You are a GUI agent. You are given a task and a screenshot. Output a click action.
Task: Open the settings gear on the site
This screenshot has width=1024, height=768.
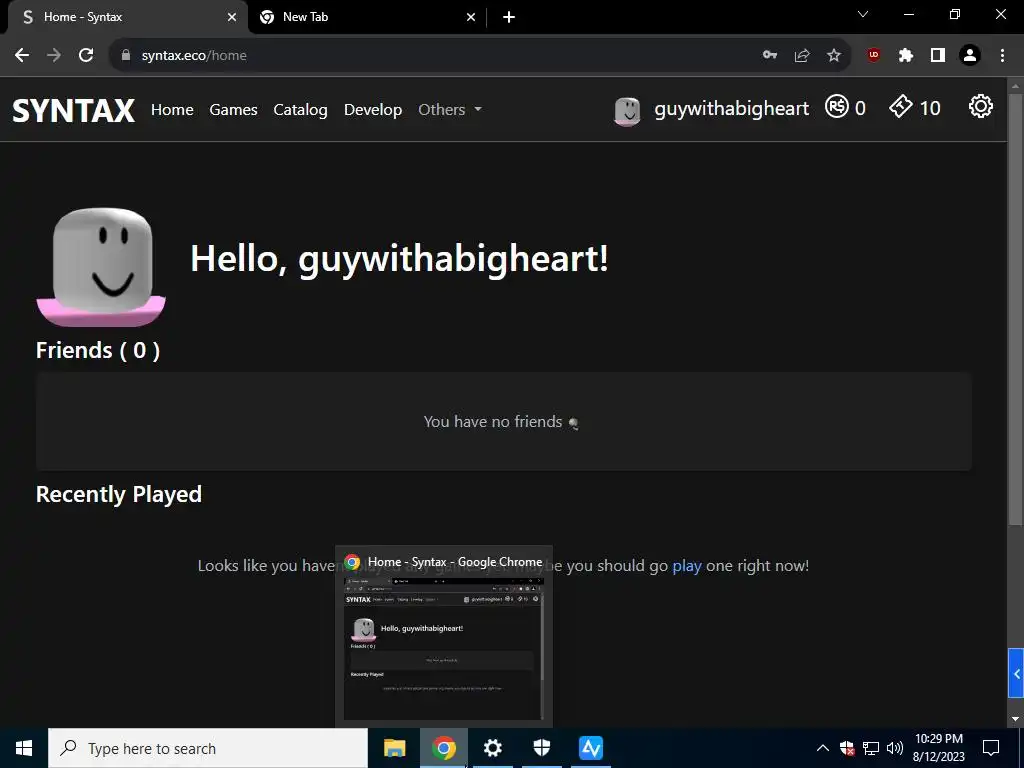pos(980,106)
